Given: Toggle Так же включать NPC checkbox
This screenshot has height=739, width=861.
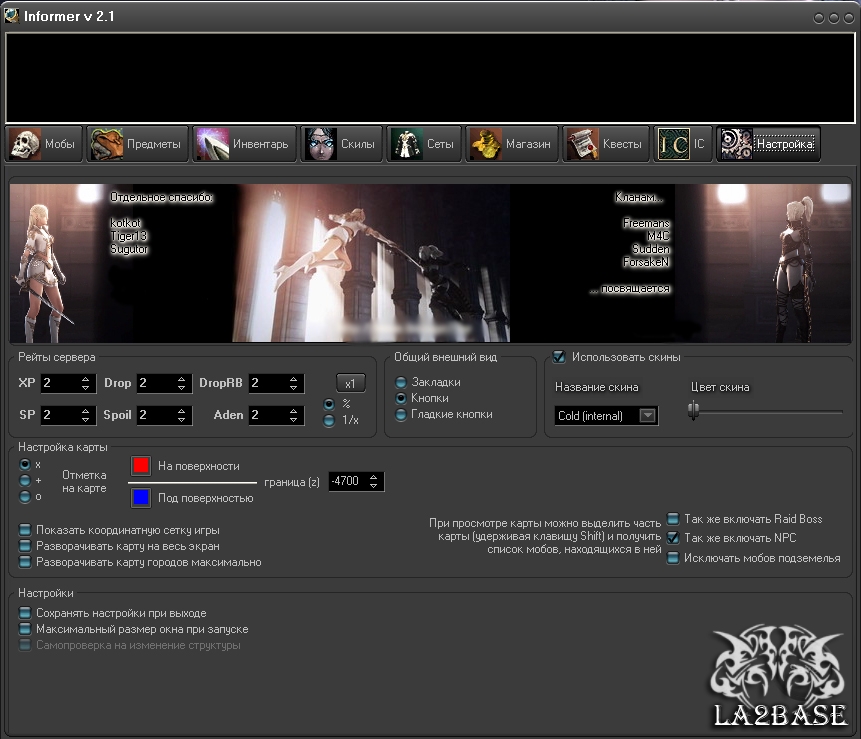Looking at the screenshot, I should [x=673, y=538].
